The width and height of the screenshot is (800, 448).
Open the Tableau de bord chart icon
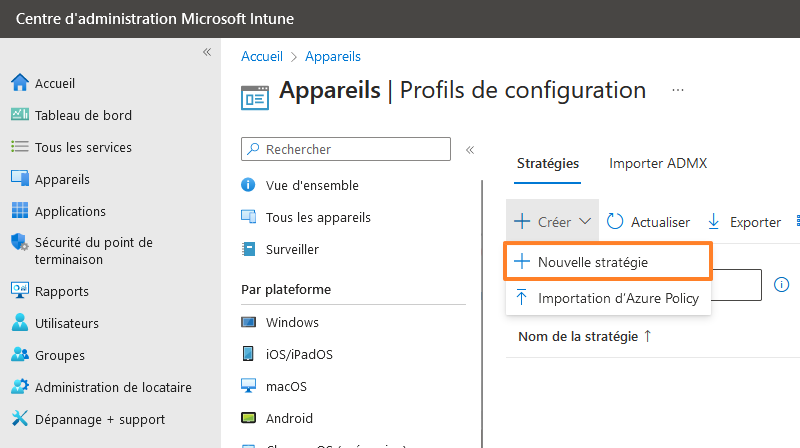[x=20, y=114]
